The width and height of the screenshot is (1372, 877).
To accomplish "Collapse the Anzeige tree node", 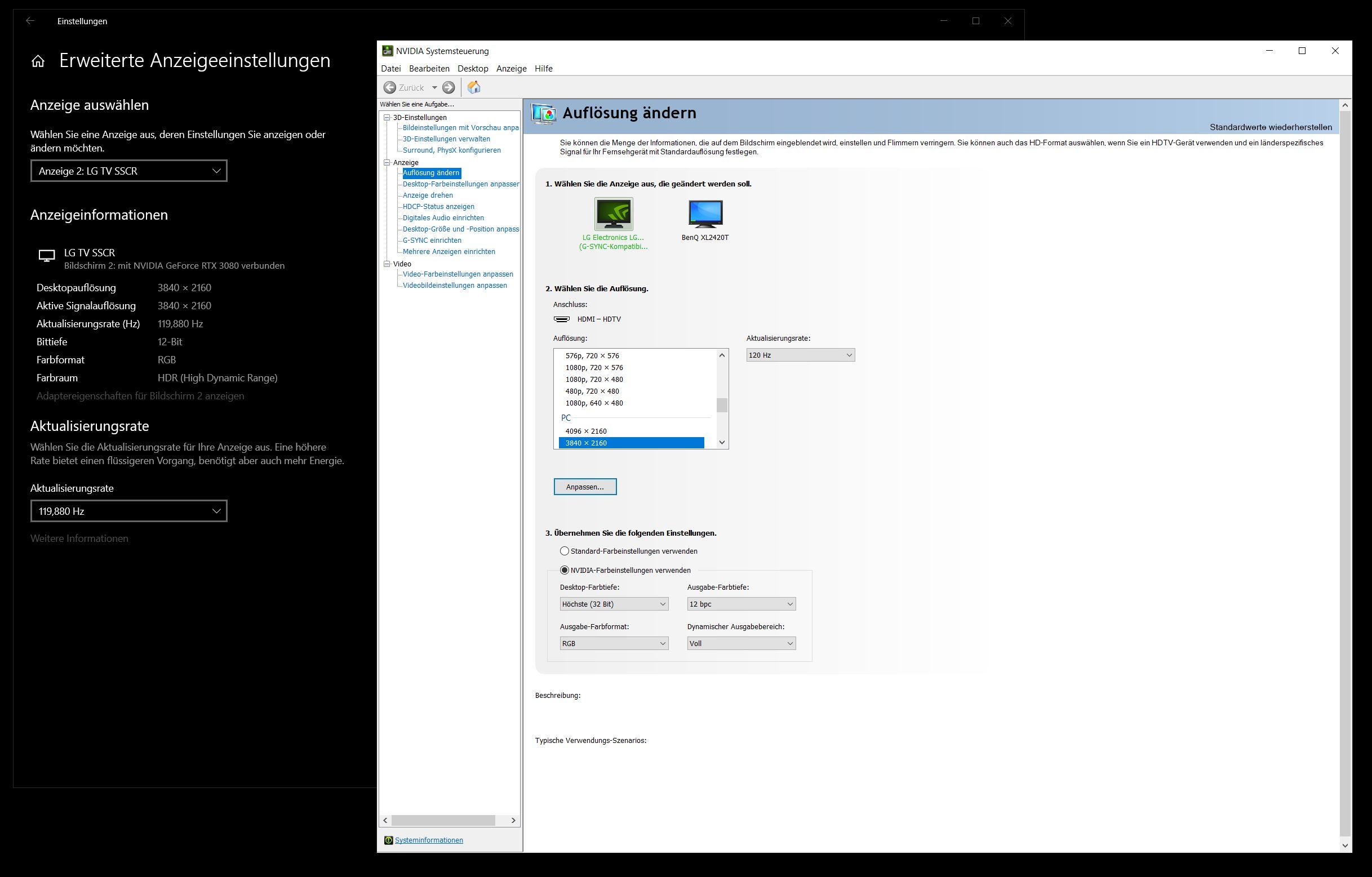I will click(387, 162).
